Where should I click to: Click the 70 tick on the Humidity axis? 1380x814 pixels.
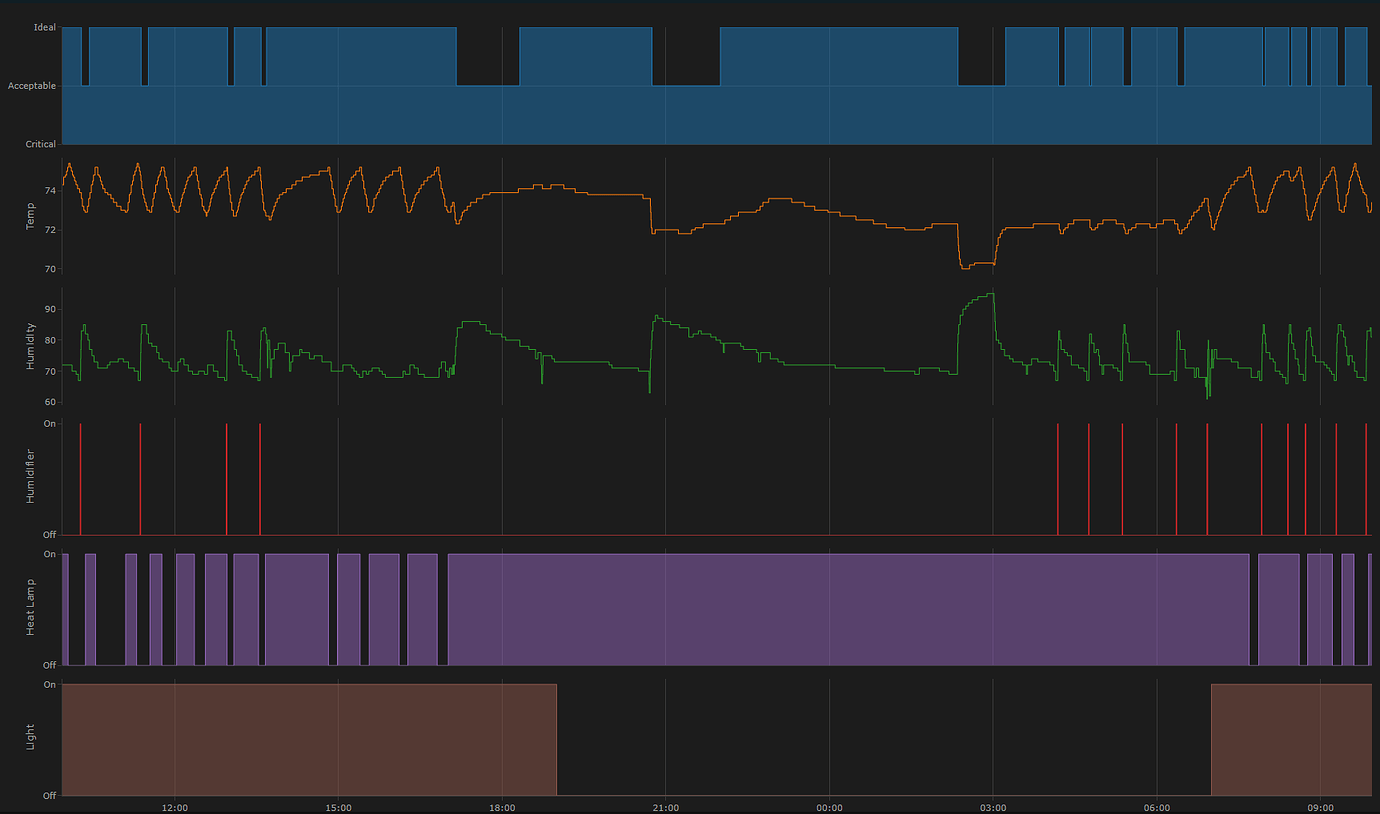point(51,372)
